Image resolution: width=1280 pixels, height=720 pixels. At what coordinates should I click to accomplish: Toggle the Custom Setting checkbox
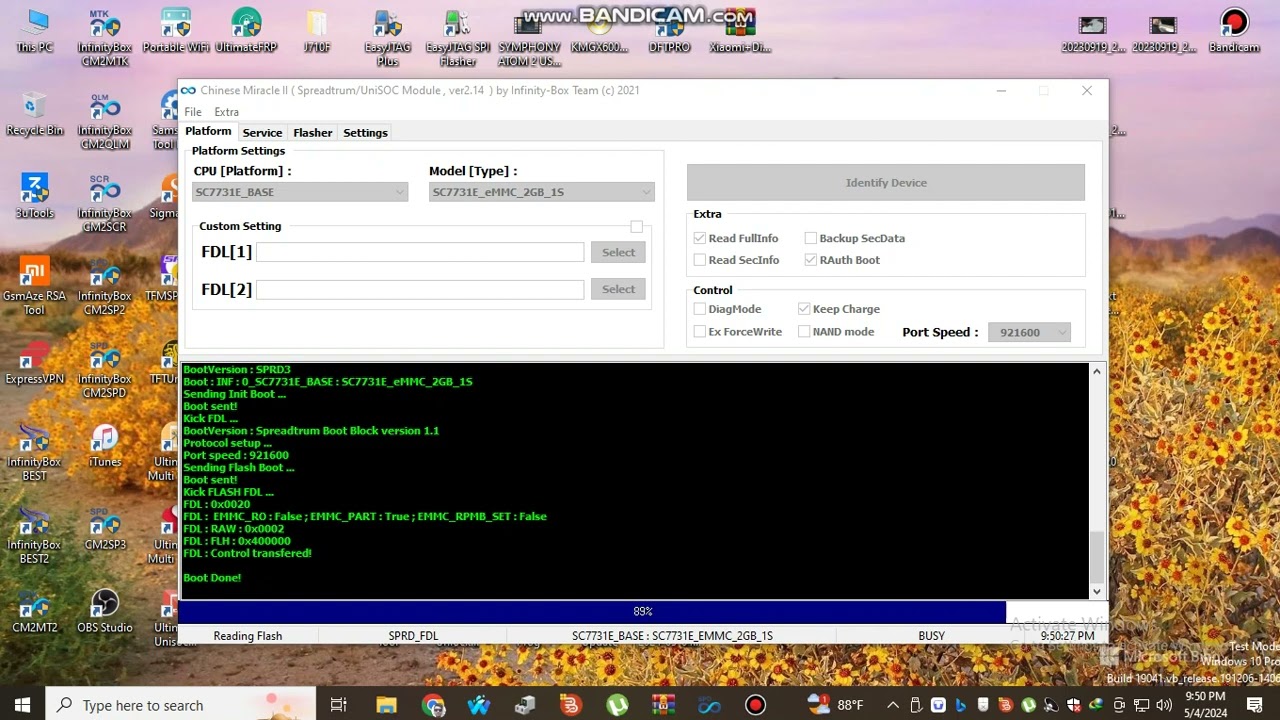[637, 227]
